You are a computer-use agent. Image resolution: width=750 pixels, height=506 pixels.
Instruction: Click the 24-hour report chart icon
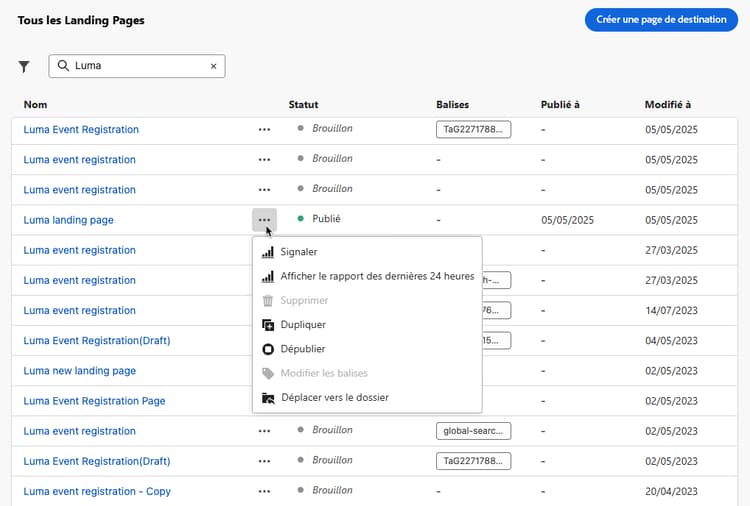pos(267,276)
